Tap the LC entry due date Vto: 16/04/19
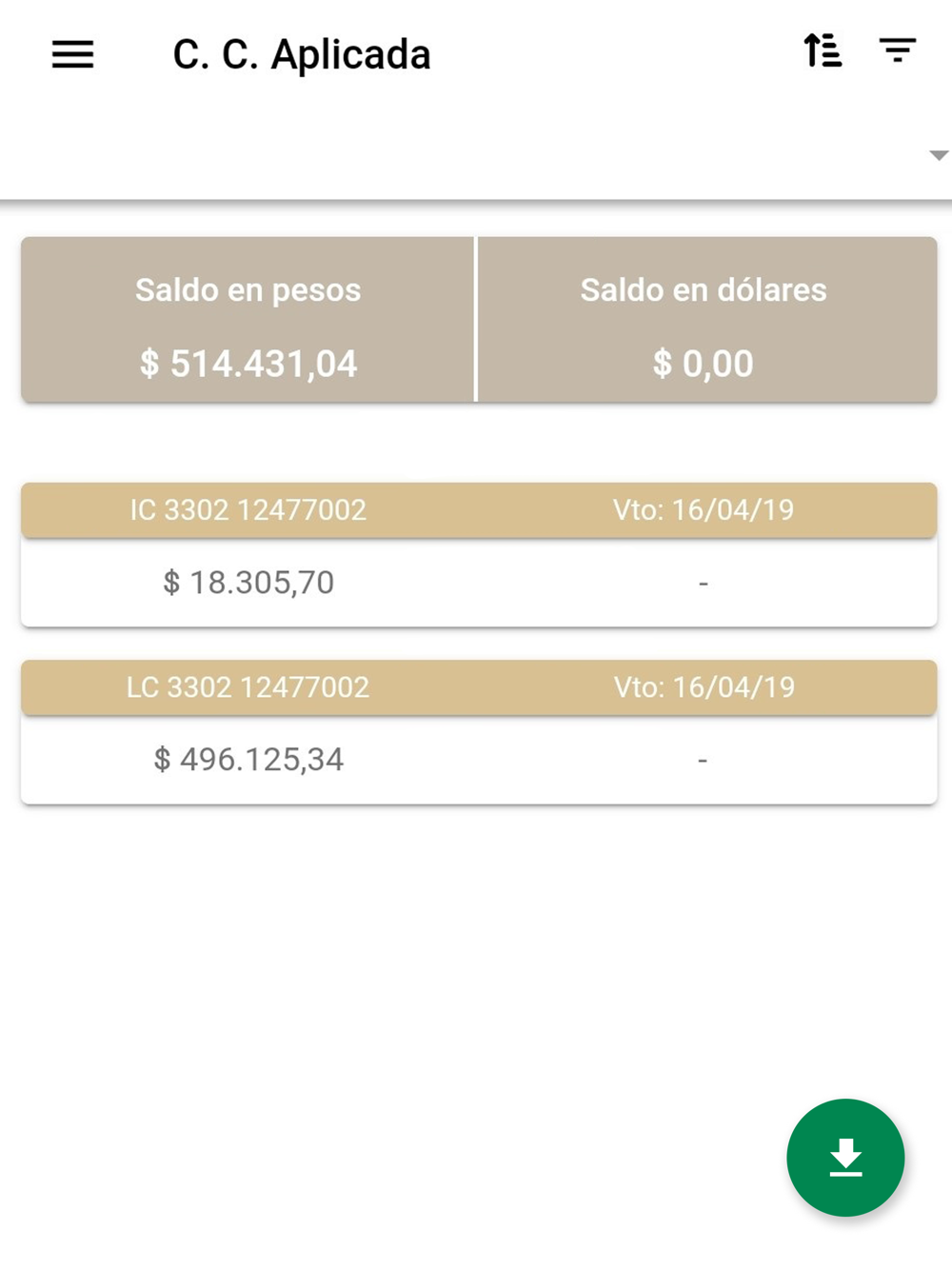 [704, 687]
